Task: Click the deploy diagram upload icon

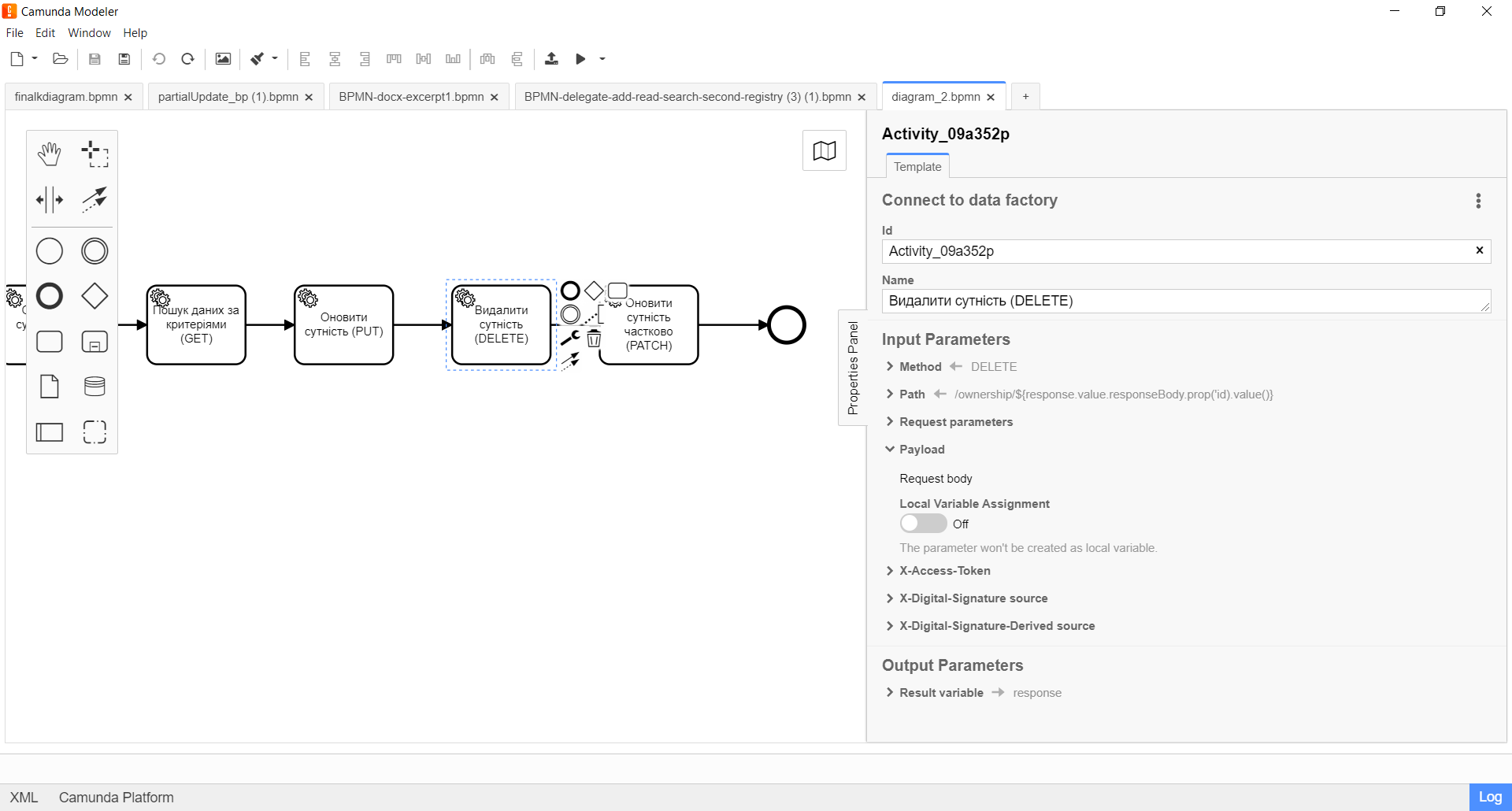Action: (x=551, y=59)
